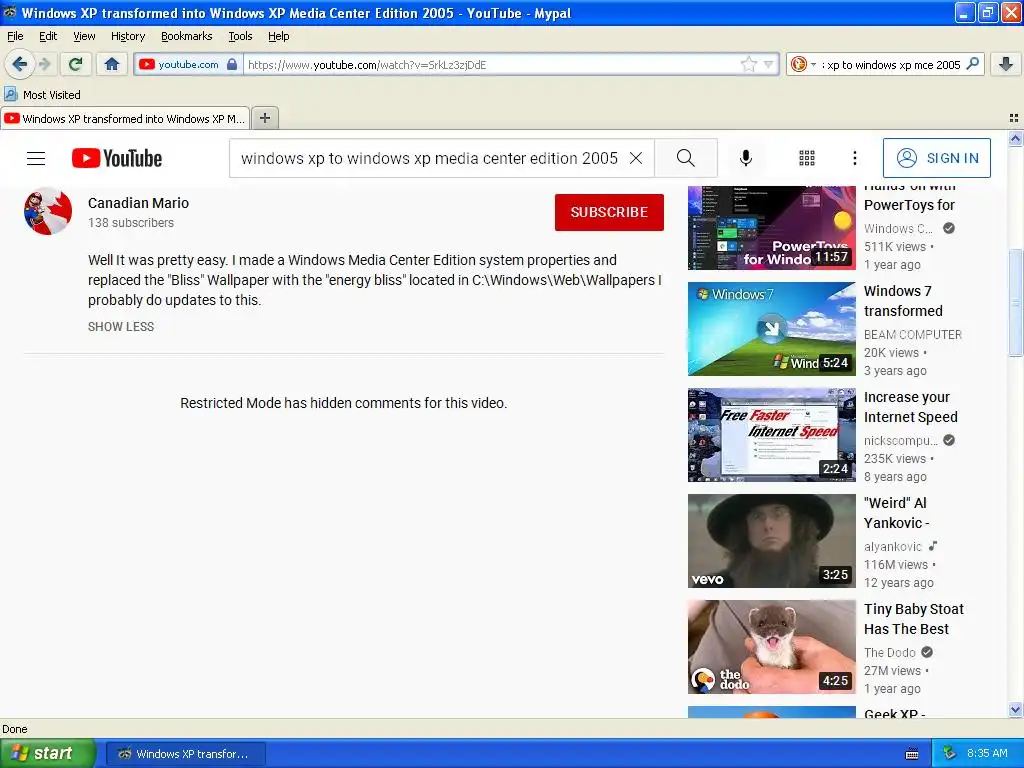Image resolution: width=1024 pixels, height=768 pixels.
Task: Open the Tools menu
Action: (240, 36)
